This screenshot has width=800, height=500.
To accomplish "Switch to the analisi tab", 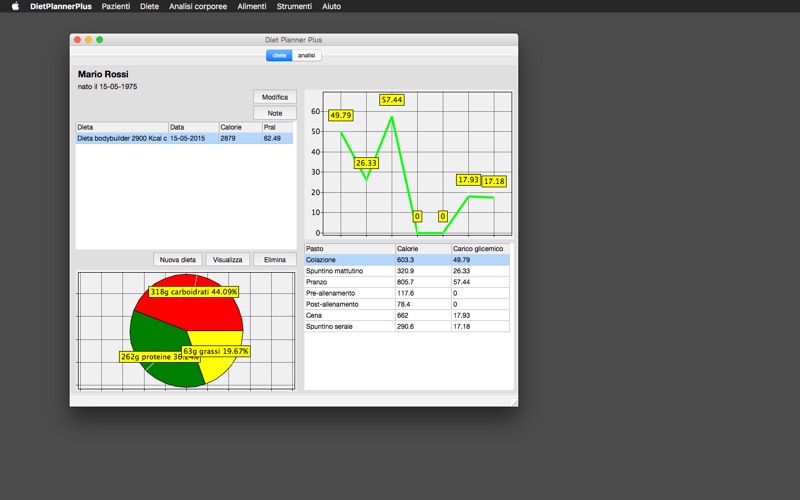I will 307,55.
